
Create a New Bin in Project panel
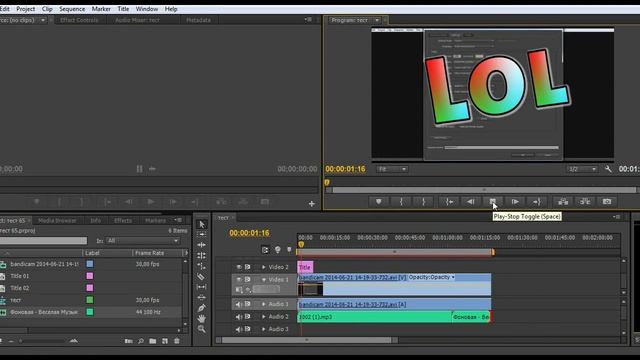pyautogui.click(x=152, y=341)
